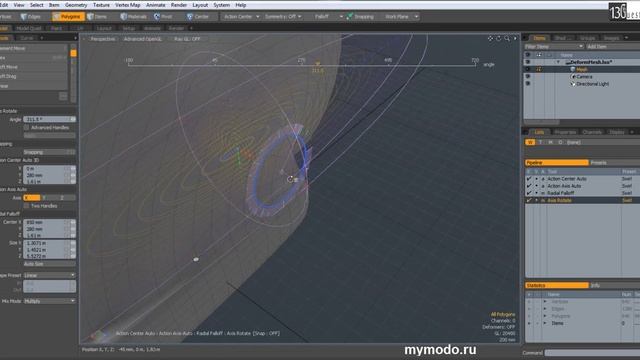Switch to the Images tab

point(611,38)
